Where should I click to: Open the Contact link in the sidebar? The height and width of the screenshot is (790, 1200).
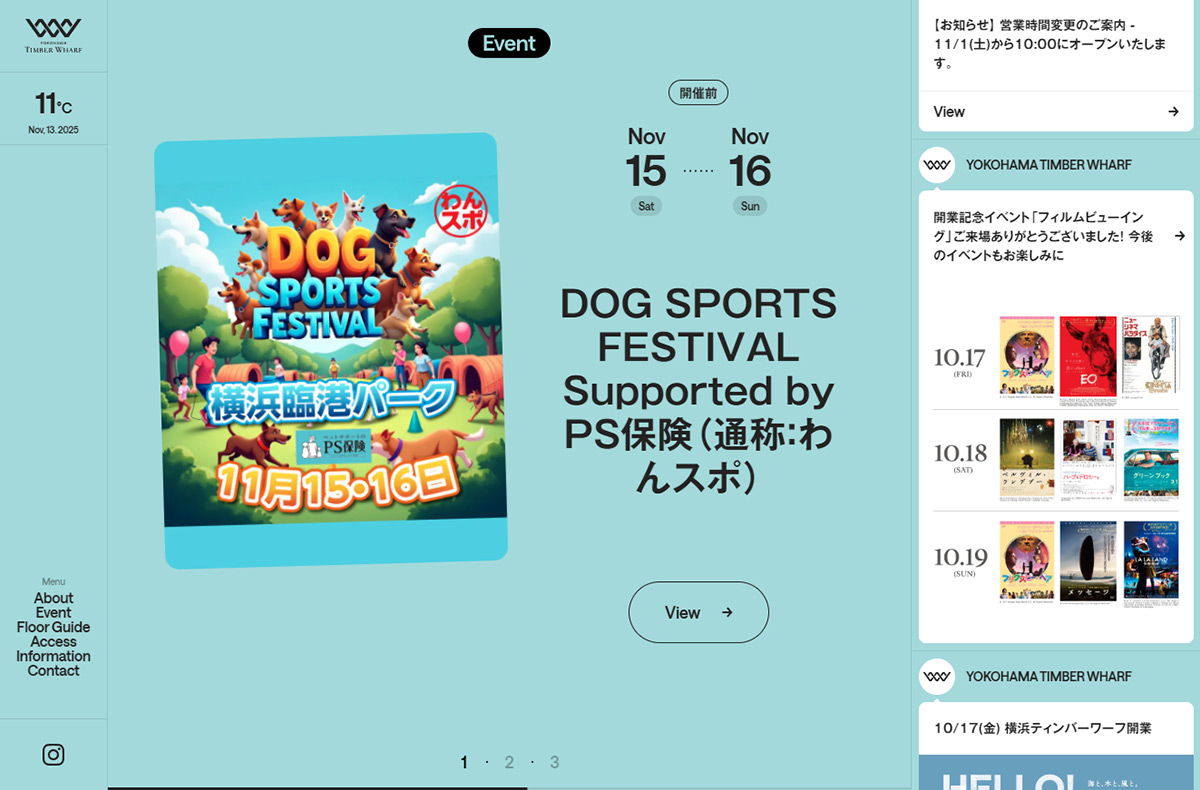click(53, 671)
